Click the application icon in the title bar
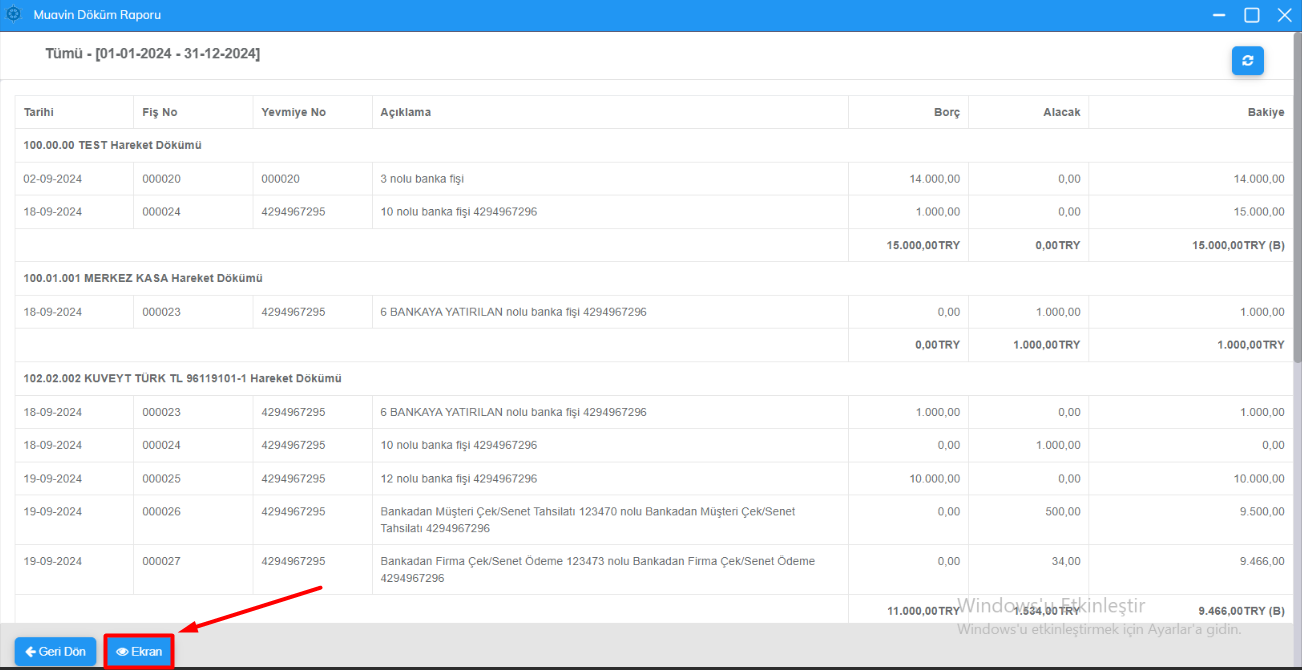Screen dimensions: 1302x670 (x=14, y=15)
